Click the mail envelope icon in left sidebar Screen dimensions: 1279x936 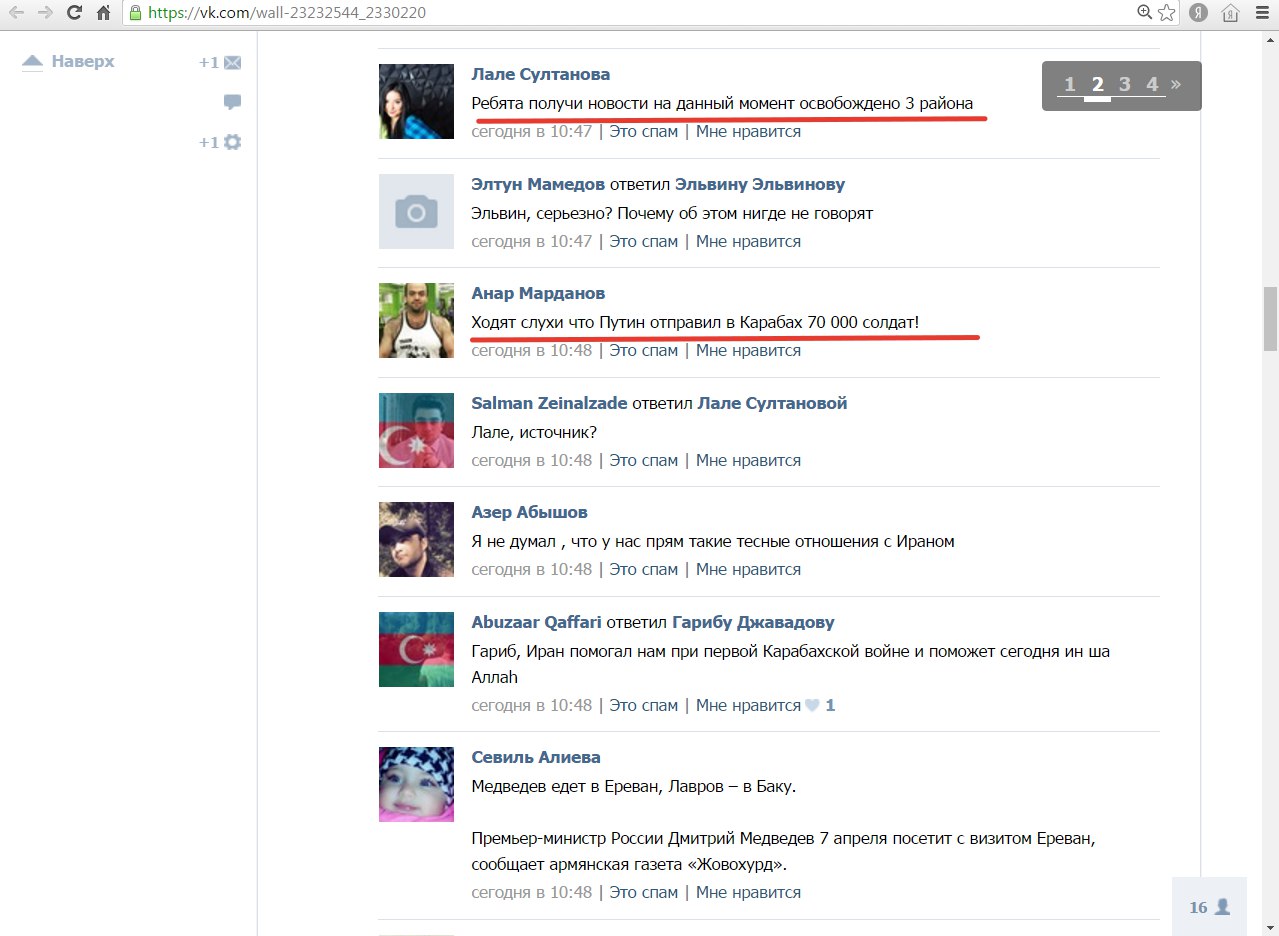[233, 63]
